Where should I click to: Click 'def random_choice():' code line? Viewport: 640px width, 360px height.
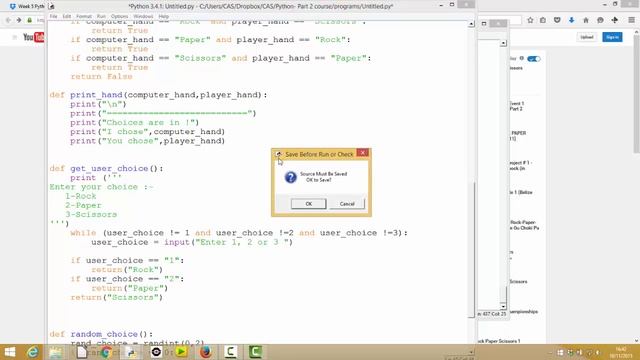[x=101, y=334]
